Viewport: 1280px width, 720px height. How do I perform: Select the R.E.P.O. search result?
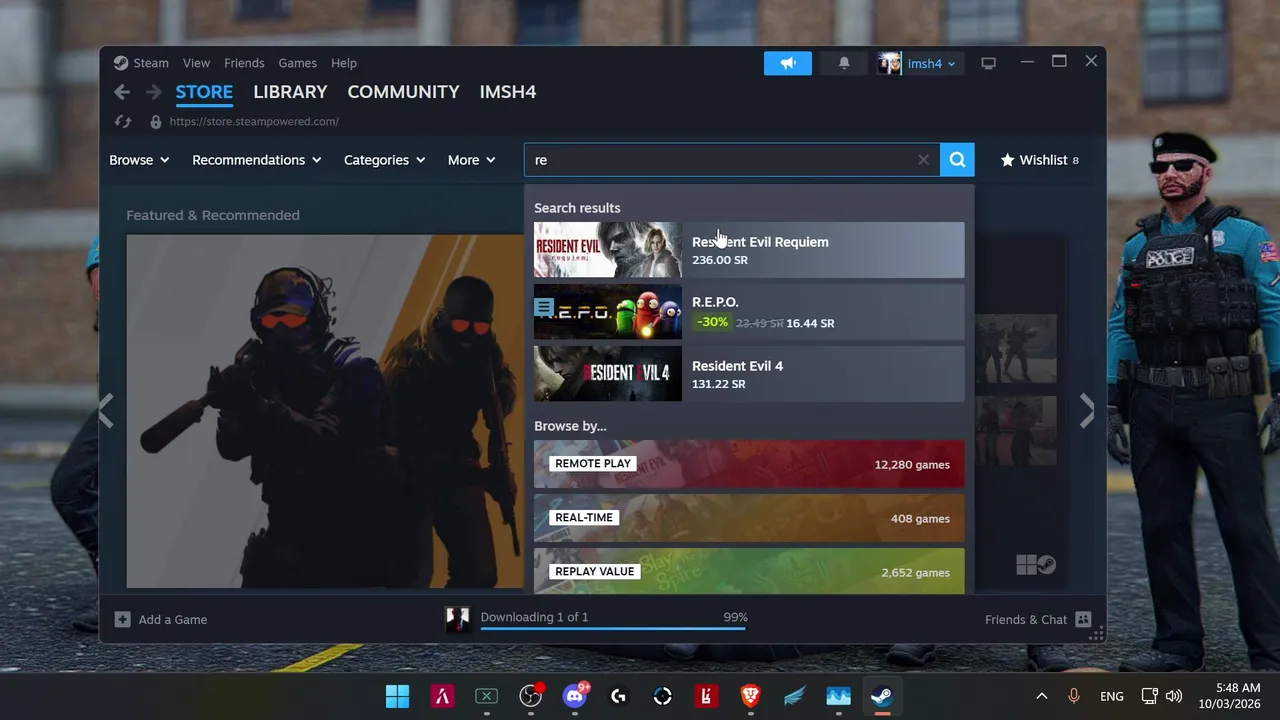tap(749, 312)
